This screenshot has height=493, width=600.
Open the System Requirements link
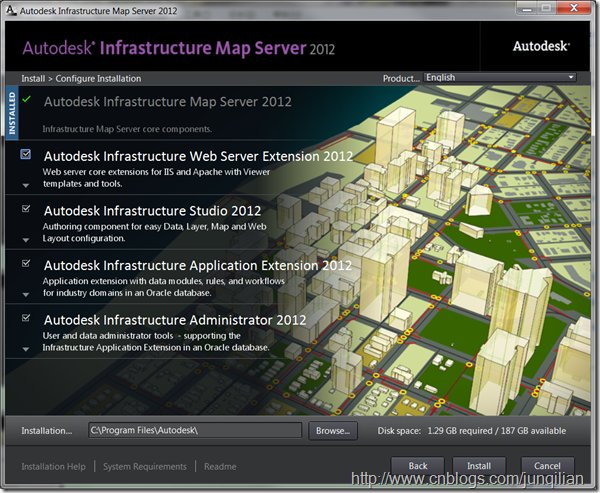(x=145, y=467)
